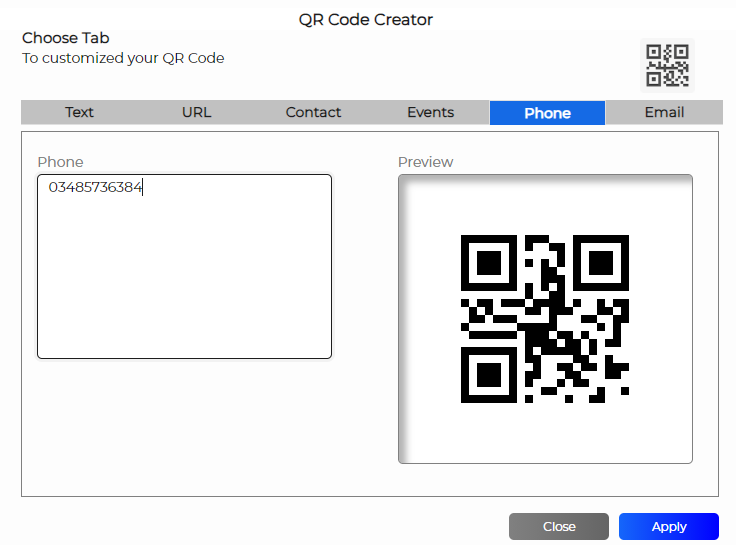Viewport: 736px width, 545px height.
Task: Switch to the Text tab
Action: pyautogui.click(x=79, y=112)
